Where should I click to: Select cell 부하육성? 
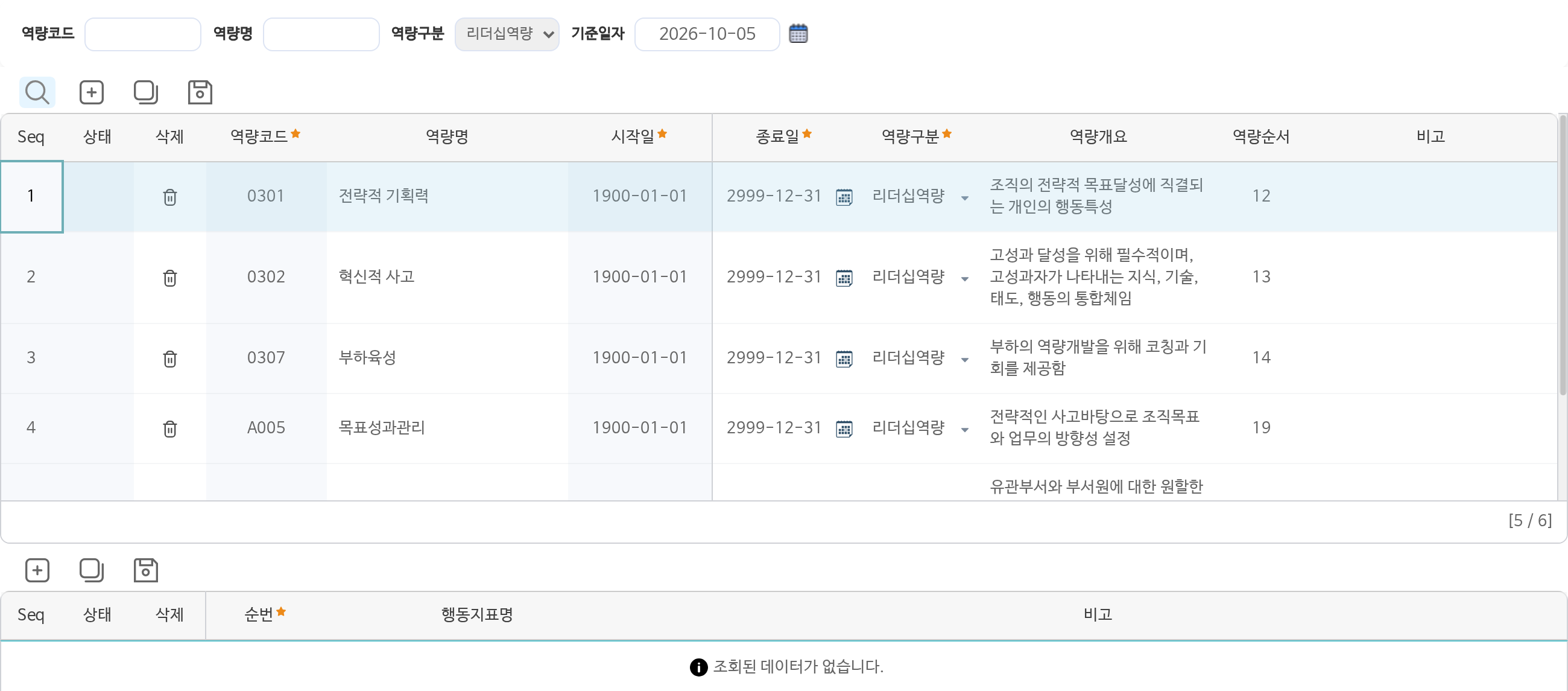(x=447, y=358)
